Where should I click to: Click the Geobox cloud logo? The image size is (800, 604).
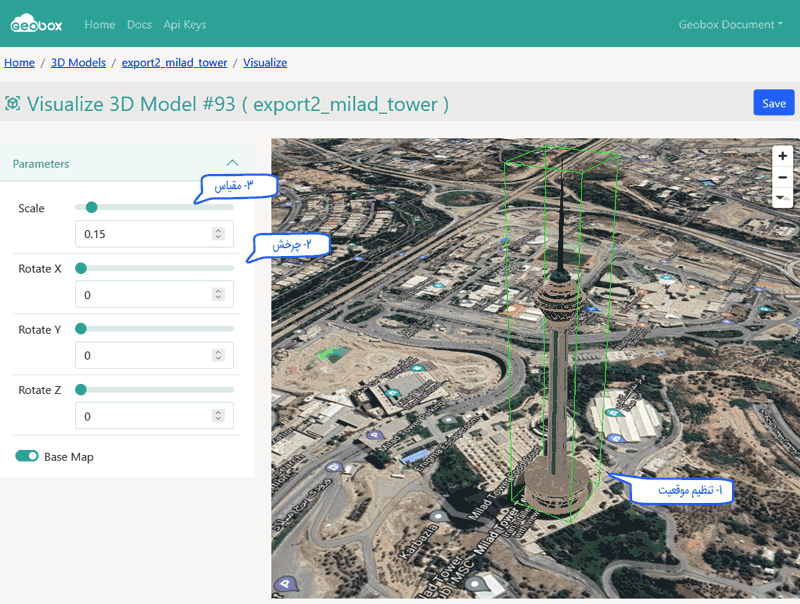(39, 24)
